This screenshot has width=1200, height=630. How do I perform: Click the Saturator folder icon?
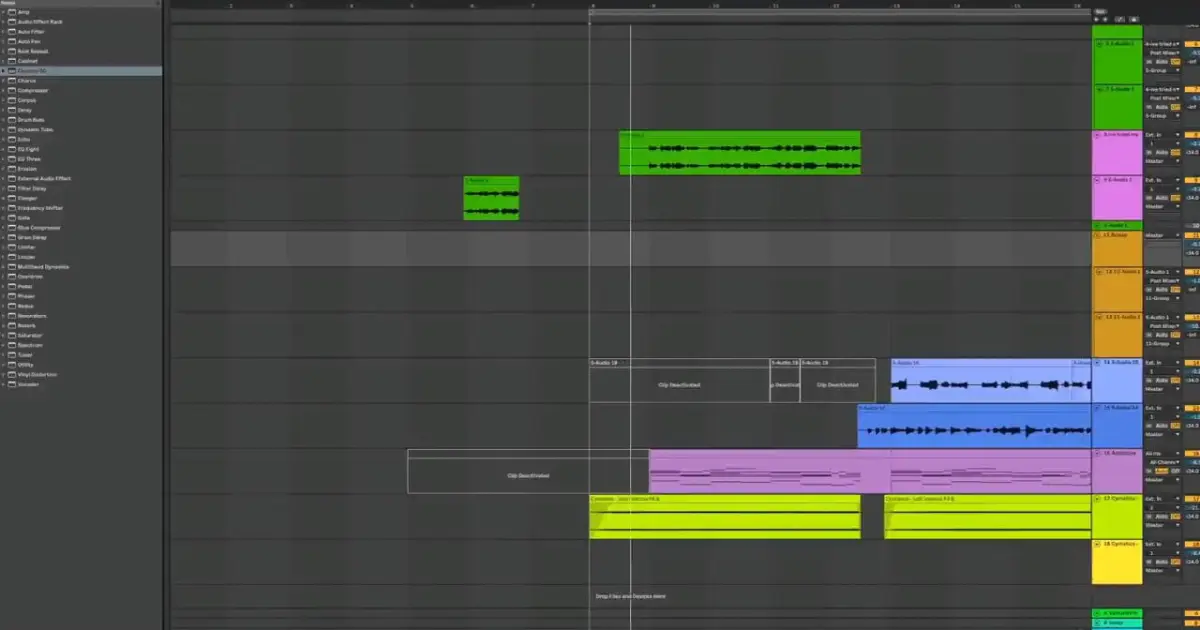tap(12, 335)
